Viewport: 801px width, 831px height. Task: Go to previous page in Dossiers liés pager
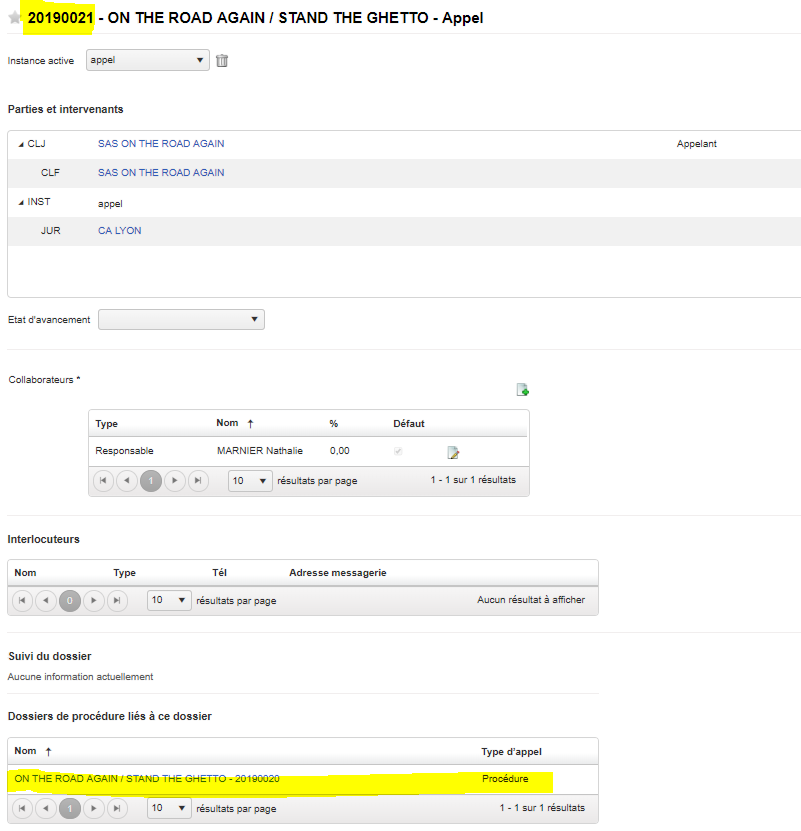pyautogui.click(x=46, y=809)
